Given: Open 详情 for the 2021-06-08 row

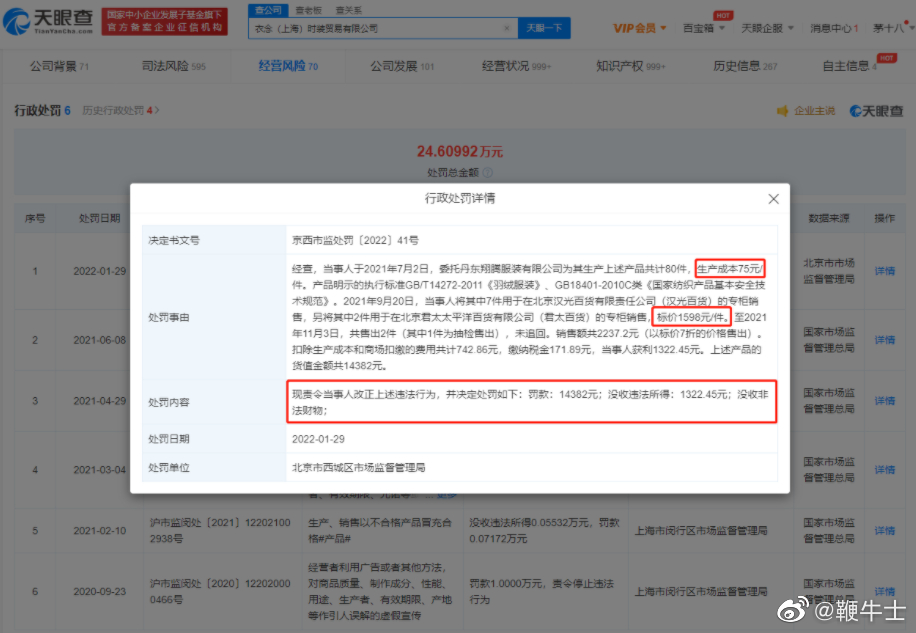Looking at the screenshot, I should [x=884, y=340].
